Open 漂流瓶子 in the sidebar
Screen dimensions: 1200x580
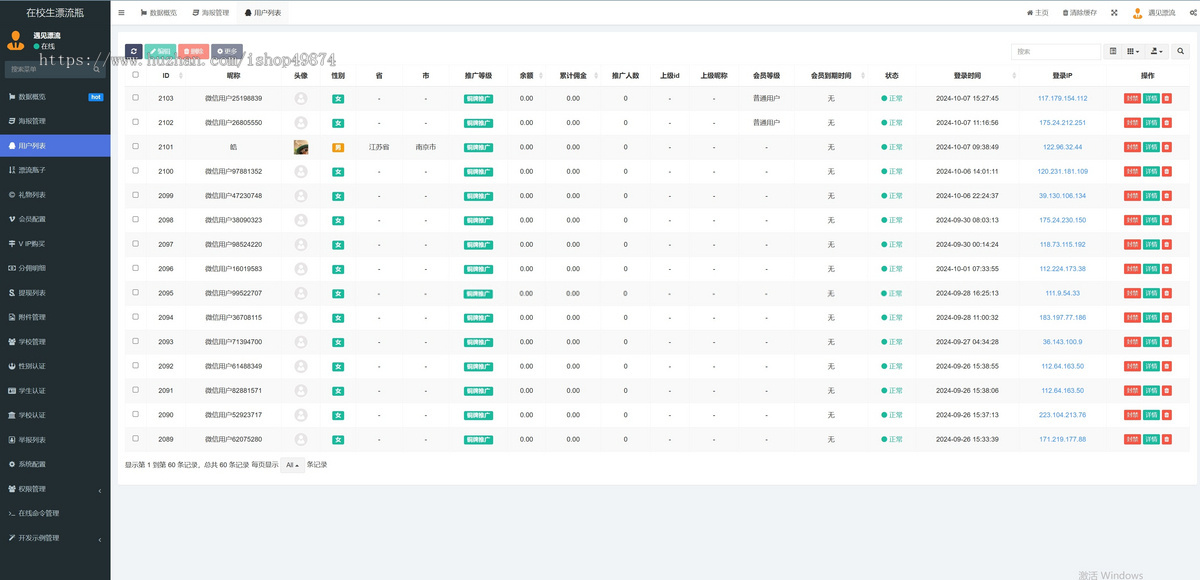[x=55, y=170]
